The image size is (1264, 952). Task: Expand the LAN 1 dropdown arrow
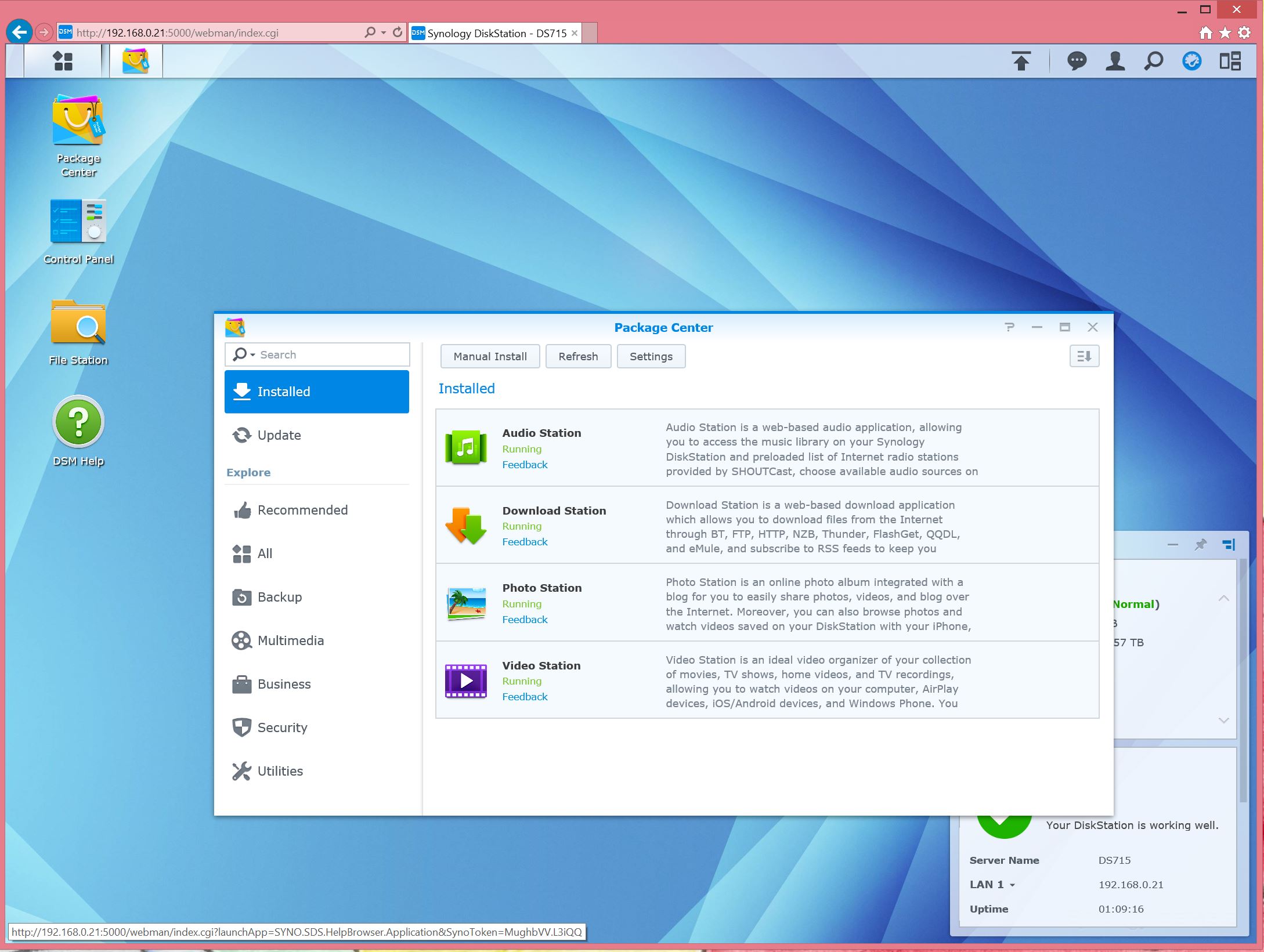tap(1012, 885)
